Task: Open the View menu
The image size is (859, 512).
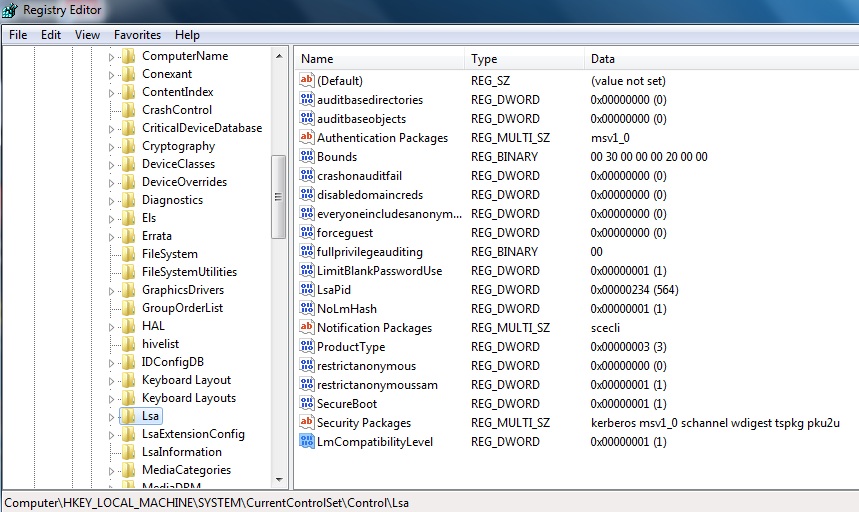Action: pyautogui.click(x=88, y=35)
